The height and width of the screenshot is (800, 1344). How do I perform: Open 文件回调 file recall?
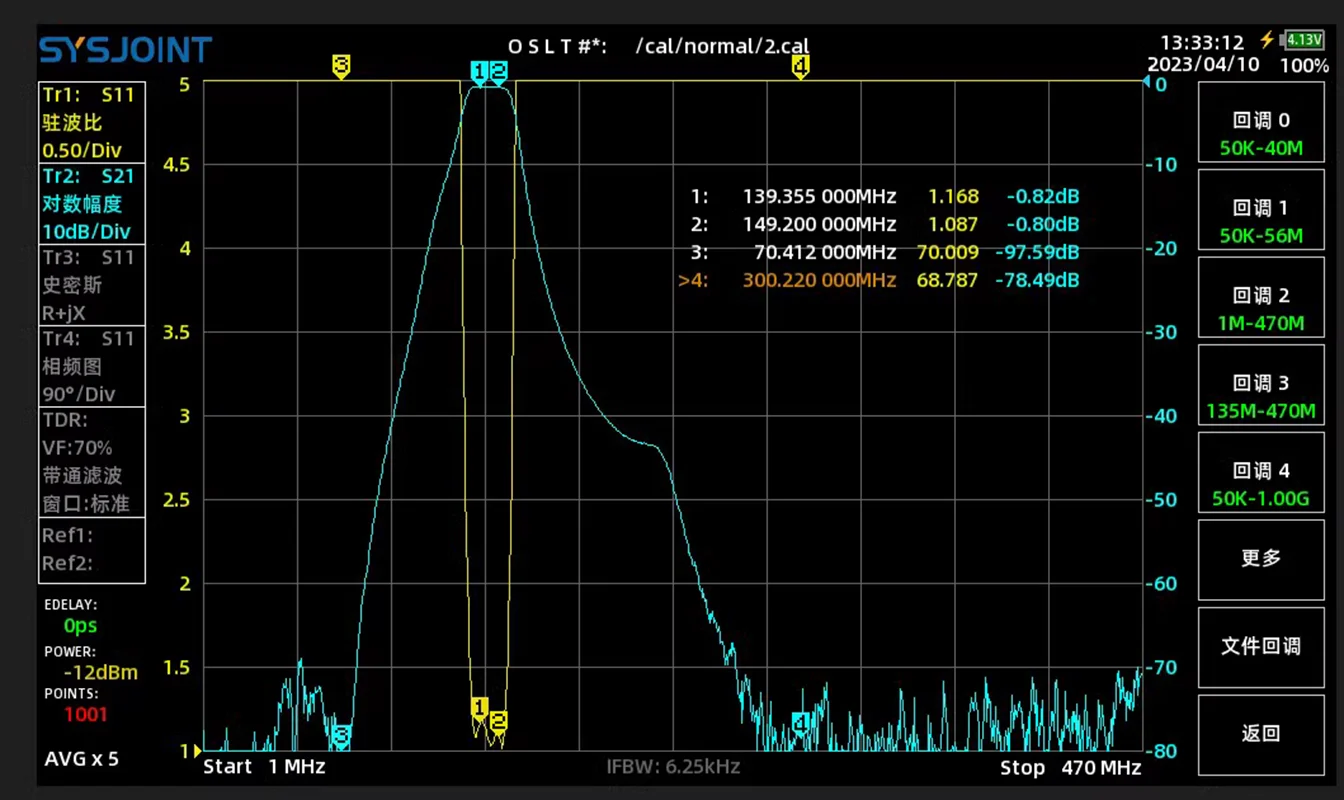click(x=1261, y=646)
